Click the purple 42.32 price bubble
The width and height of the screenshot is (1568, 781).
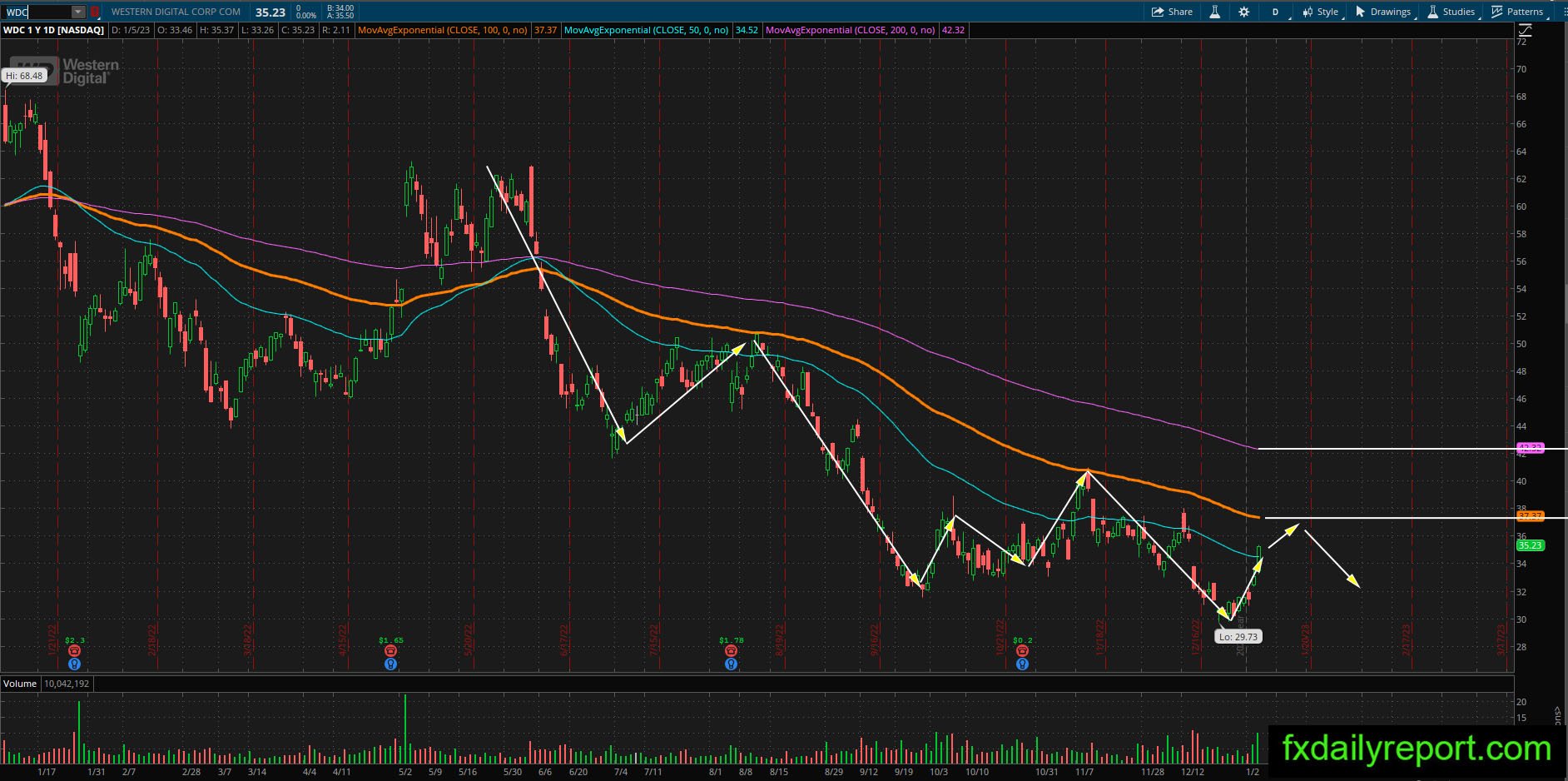(1531, 448)
